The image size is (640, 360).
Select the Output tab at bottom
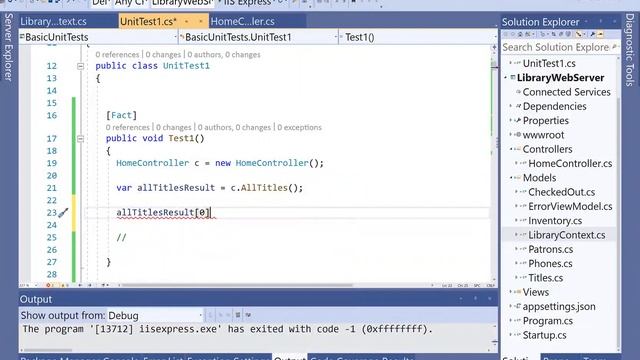coord(289,358)
